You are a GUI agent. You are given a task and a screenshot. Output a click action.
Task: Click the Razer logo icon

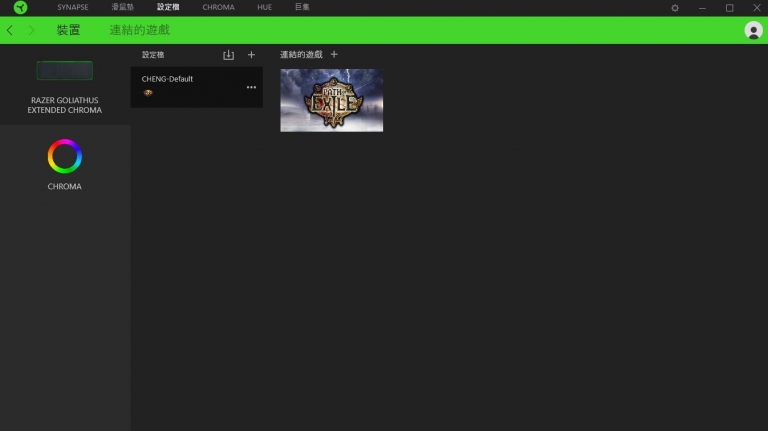point(21,7)
